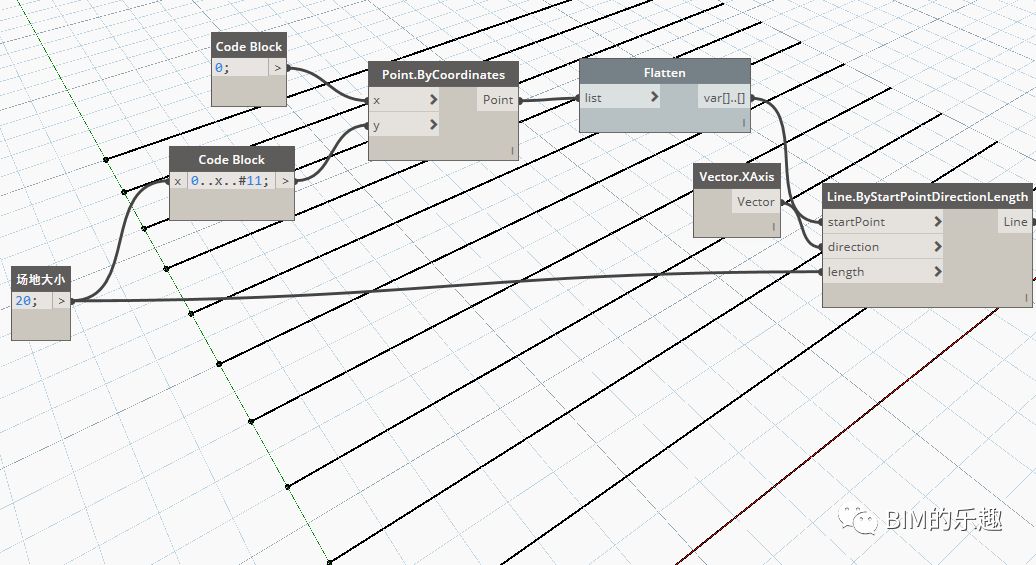
Task: Open the y port chevron on Point.ByCoordinates
Action: click(433, 124)
